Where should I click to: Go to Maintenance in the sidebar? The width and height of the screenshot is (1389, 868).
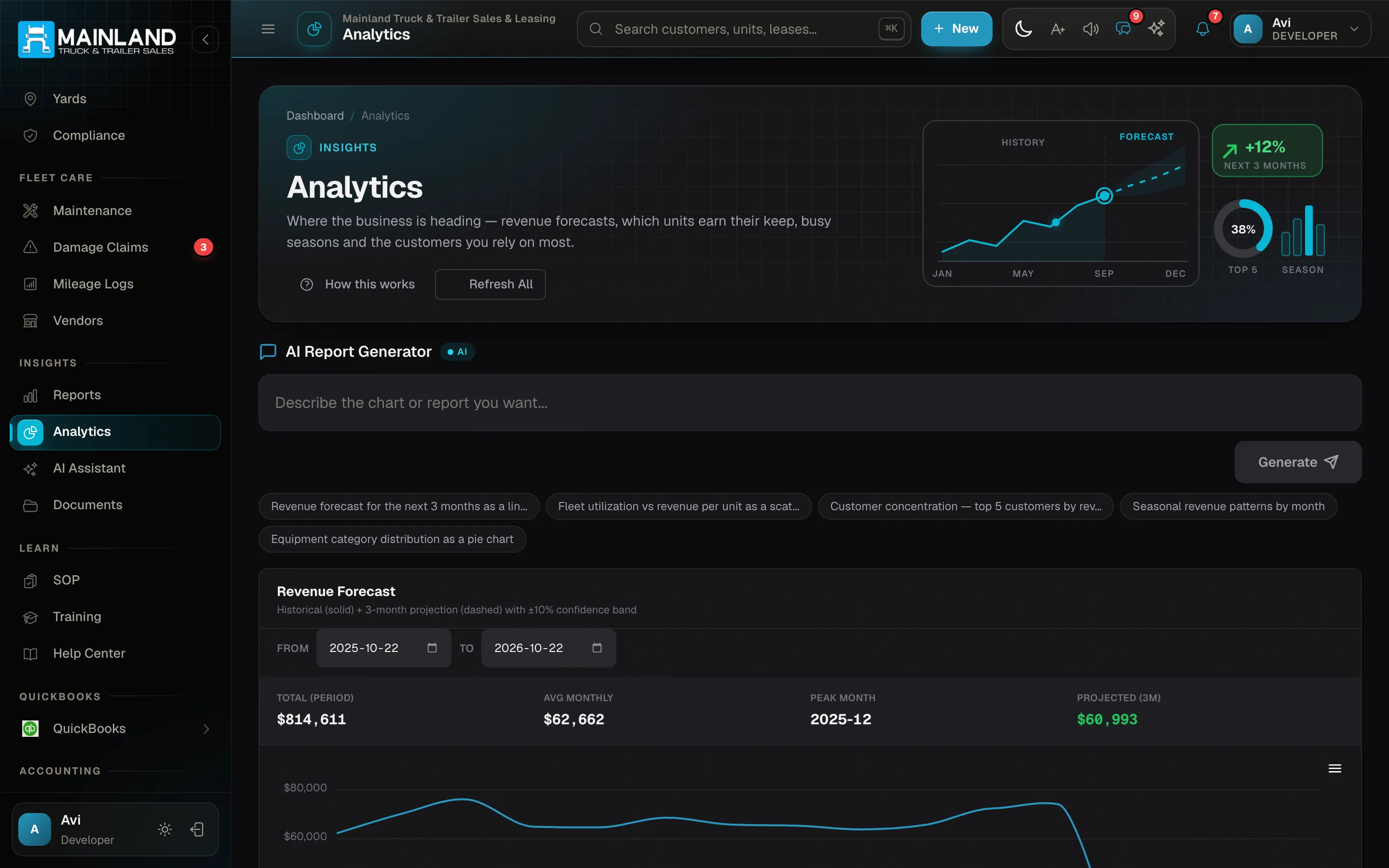tap(115, 211)
